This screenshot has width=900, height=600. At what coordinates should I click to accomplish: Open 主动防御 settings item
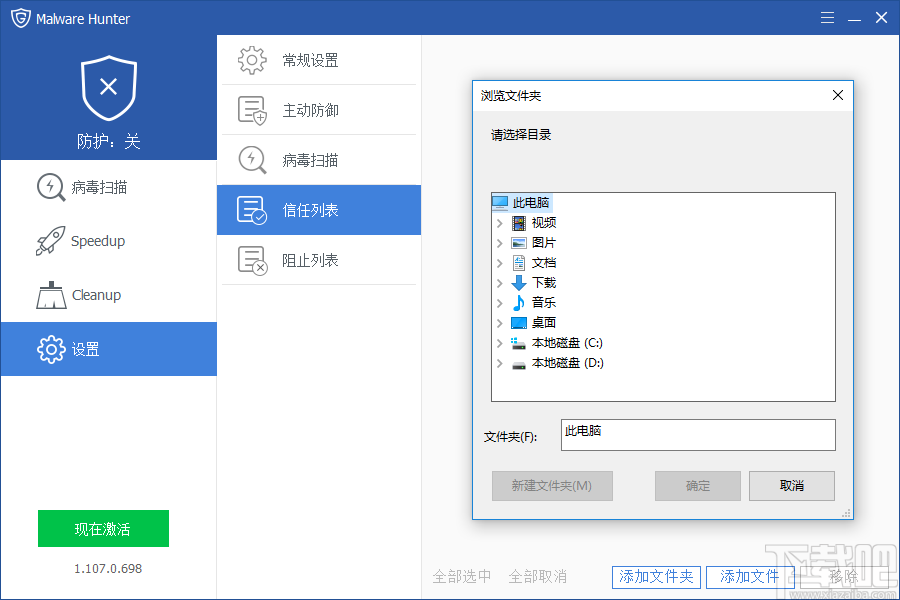pos(300,110)
